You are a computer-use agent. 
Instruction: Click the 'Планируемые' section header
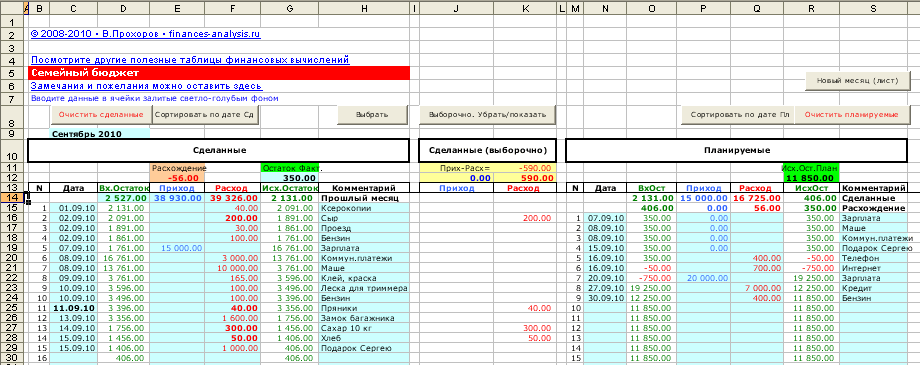click(737, 151)
